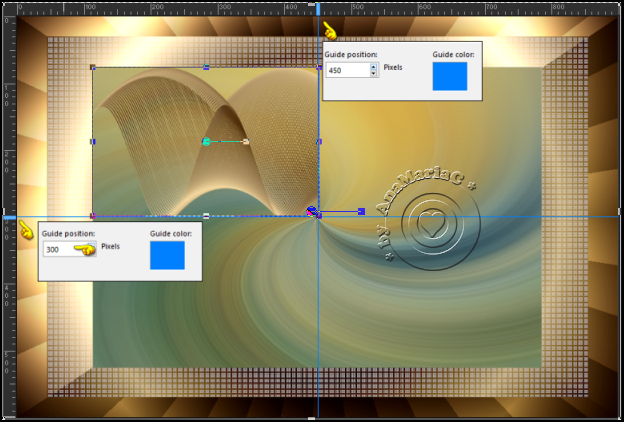Select horizontal guide handle on the left ruler
The image size is (624, 422).
(x=10, y=218)
